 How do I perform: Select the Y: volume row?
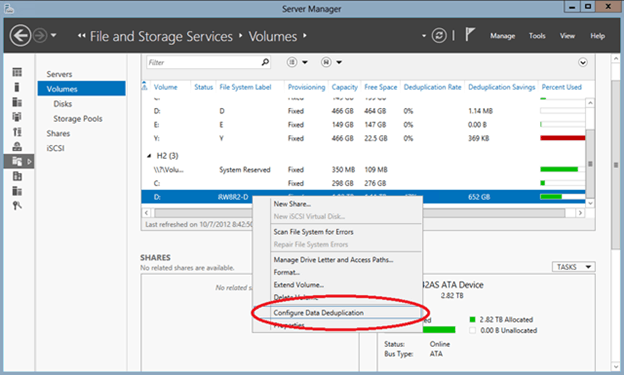pos(363,138)
